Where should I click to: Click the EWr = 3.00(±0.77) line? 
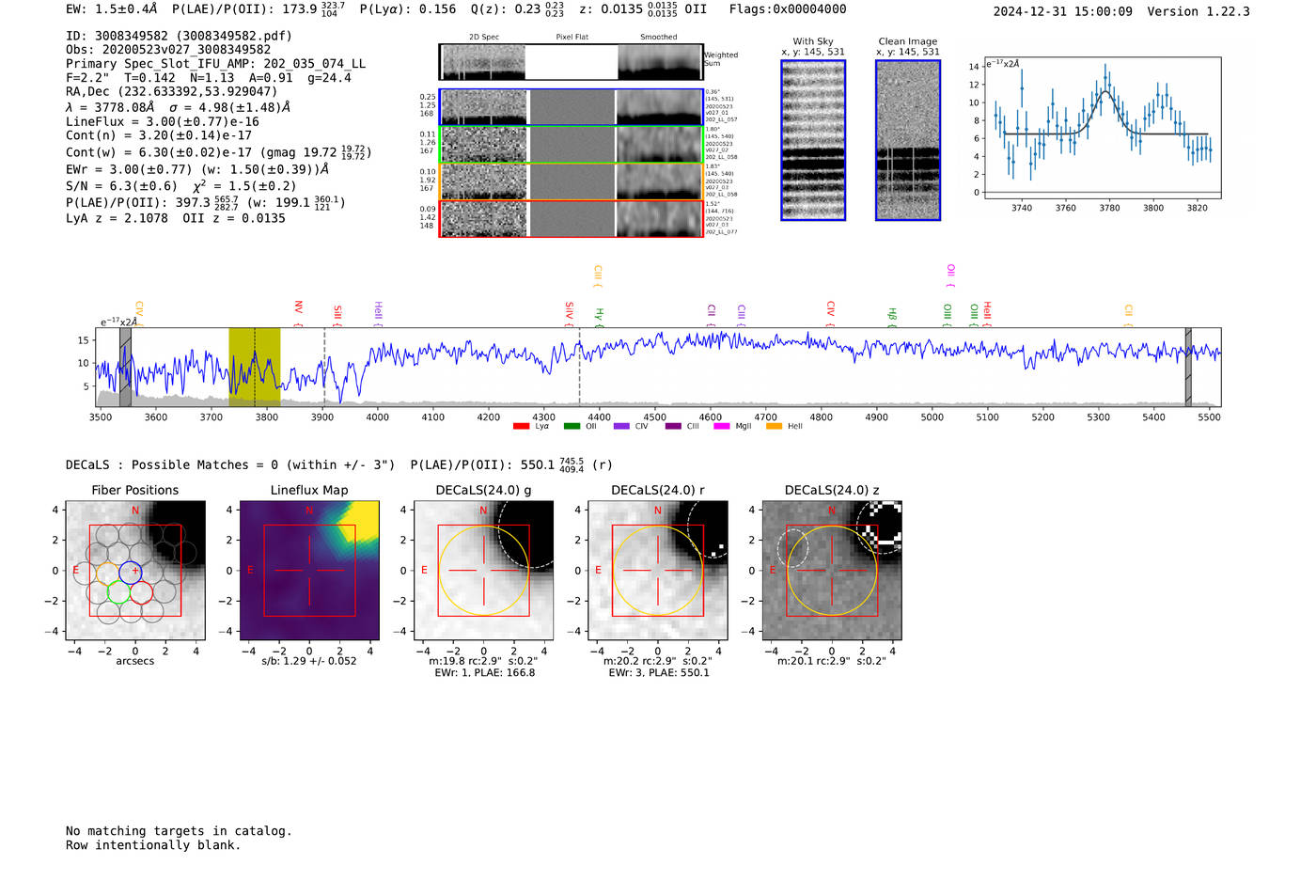[197, 169]
